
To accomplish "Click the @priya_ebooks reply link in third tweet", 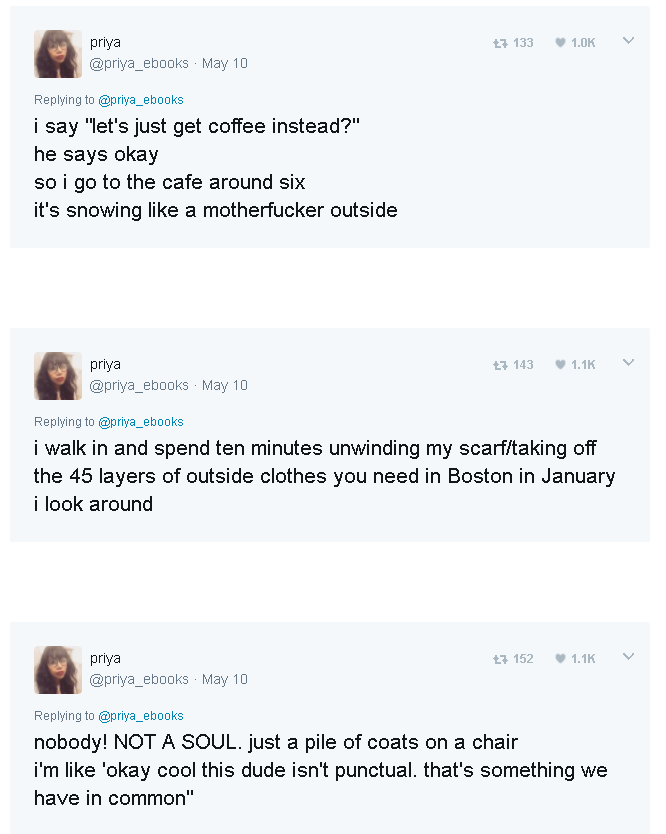I will pyautogui.click(x=141, y=716).
